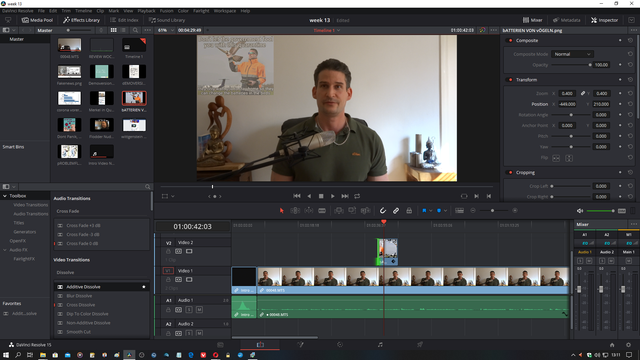Screen dimensions: 640x360
Task: Click the Flip horizontal button
Action: pos(556,158)
